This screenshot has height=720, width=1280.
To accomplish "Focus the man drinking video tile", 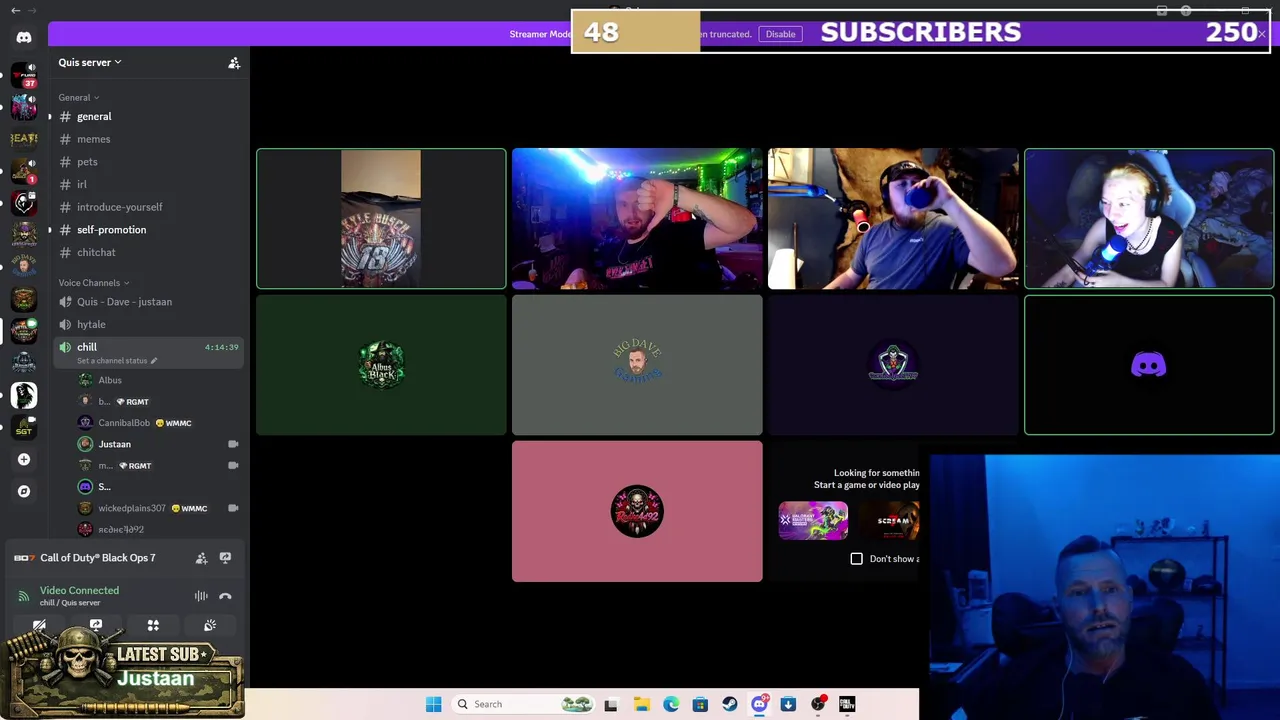I will (x=893, y=219).
